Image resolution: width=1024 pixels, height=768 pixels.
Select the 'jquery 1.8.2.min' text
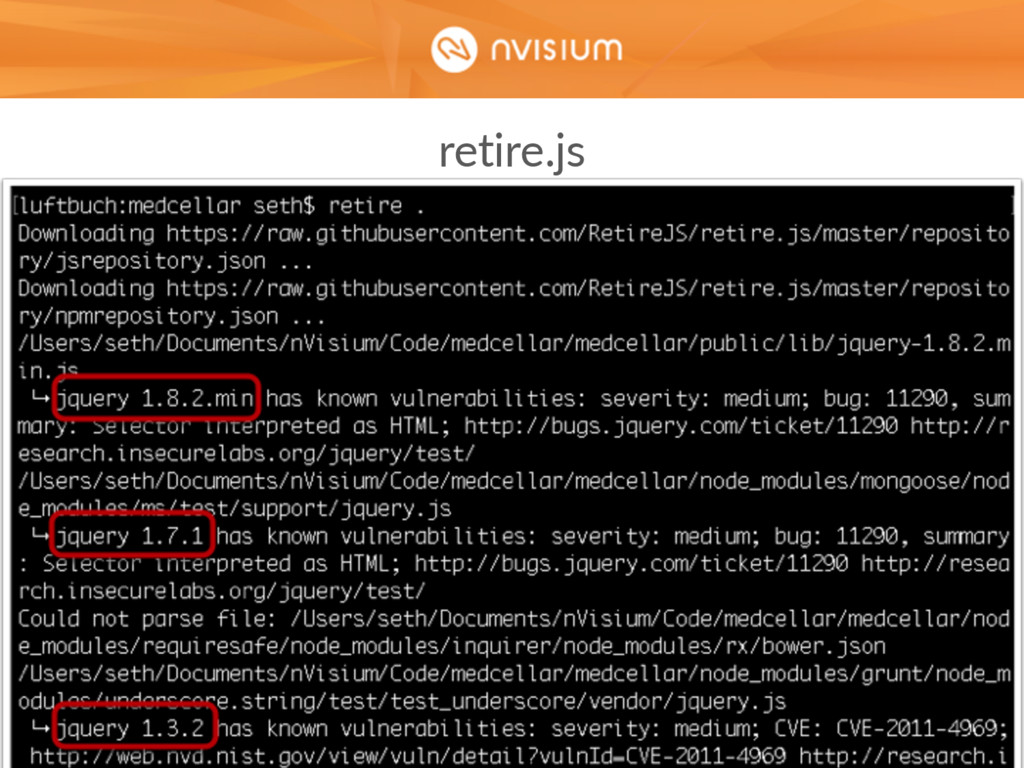(155, 398)
